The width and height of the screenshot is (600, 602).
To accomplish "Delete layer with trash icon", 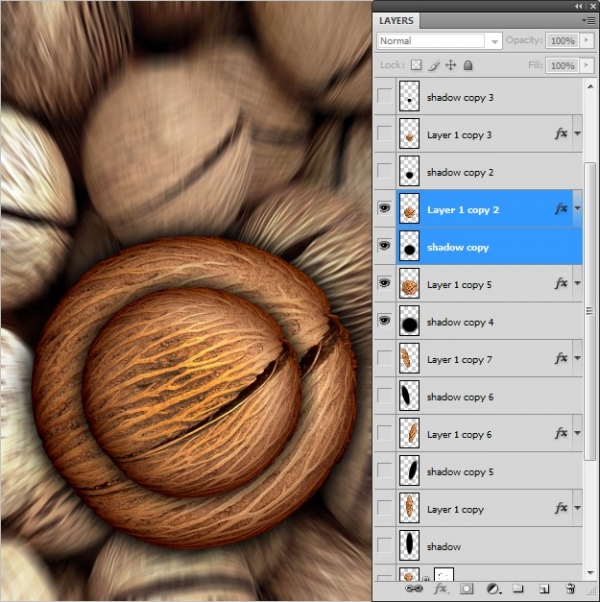I will (x=570, y=588).
